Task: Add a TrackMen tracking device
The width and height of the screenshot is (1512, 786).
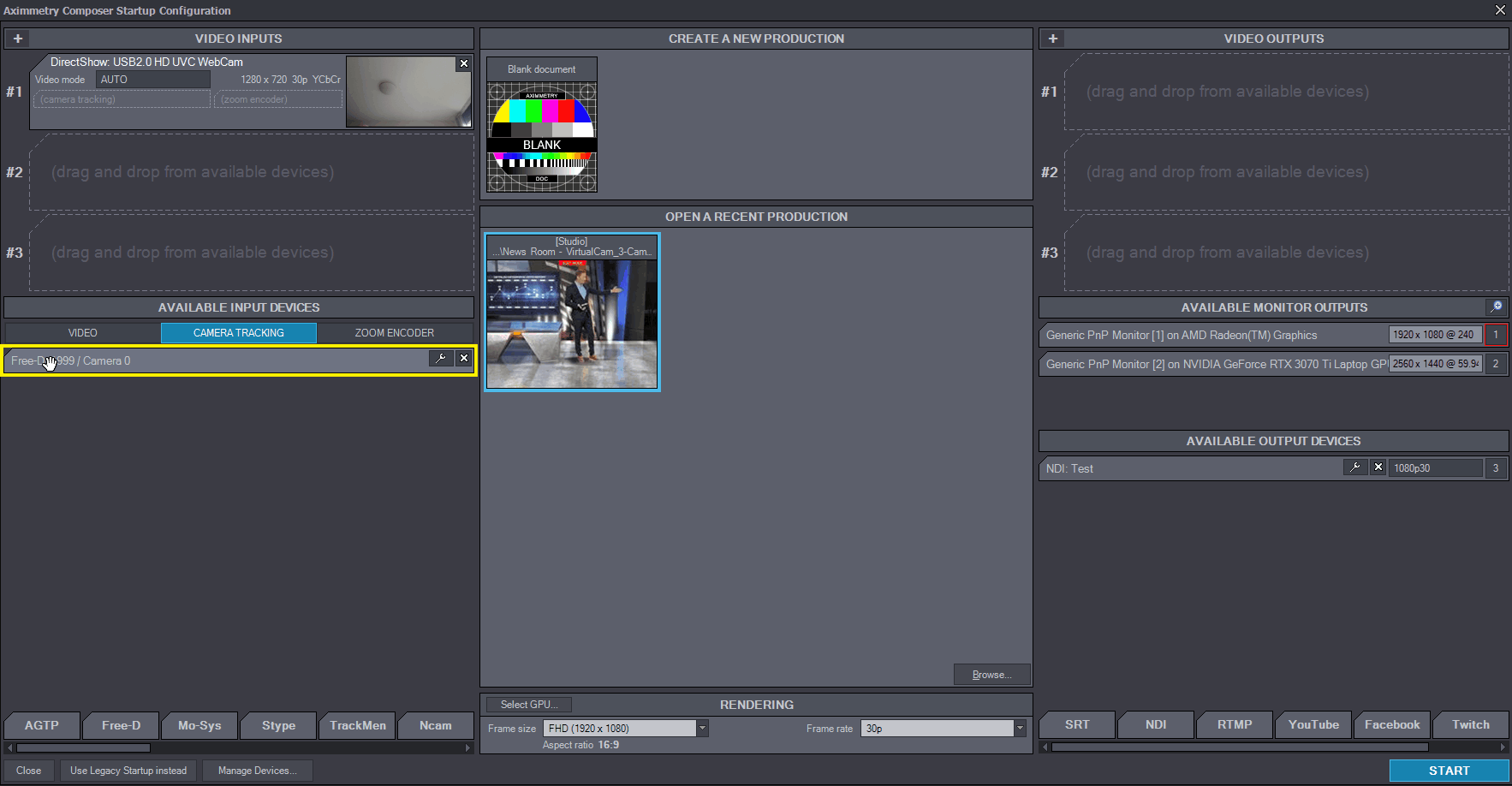Action: (x=358, y=725)
